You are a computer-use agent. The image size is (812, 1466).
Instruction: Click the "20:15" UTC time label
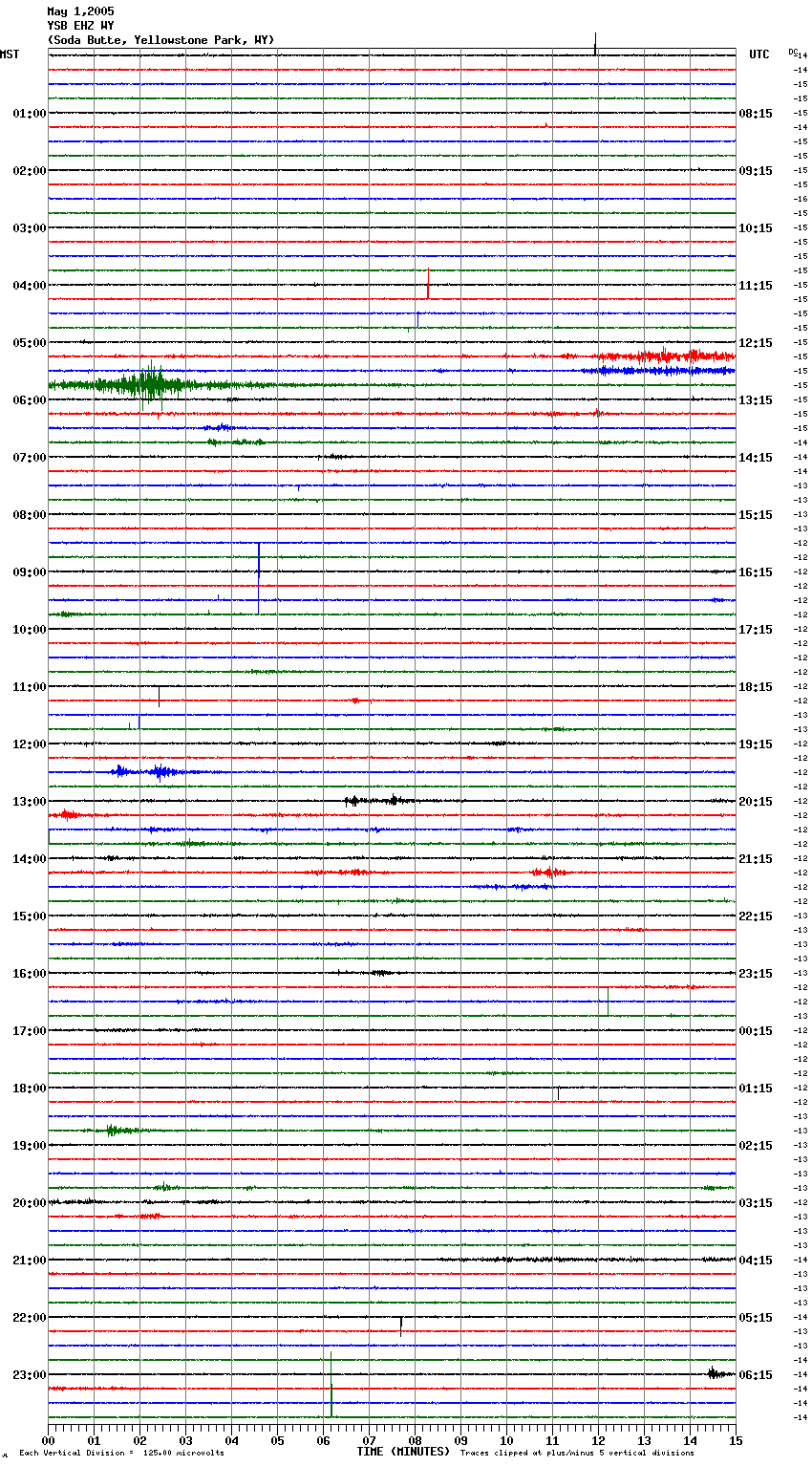pyautogui.click(x=756, y=802)
